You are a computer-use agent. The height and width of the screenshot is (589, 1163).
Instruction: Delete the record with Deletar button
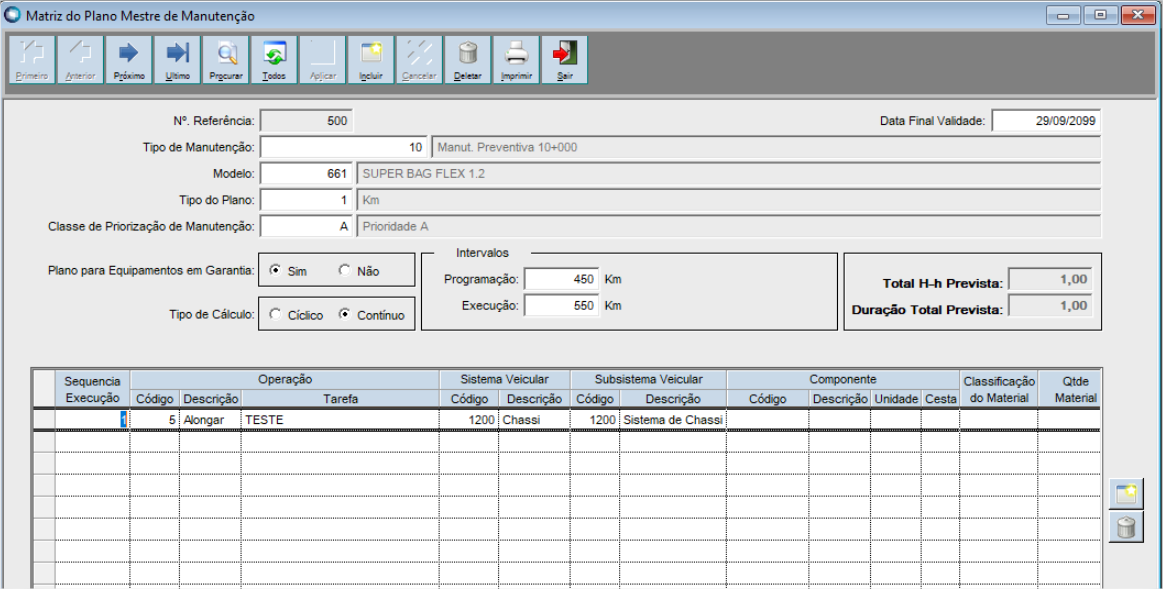click(x=467, y=60)
